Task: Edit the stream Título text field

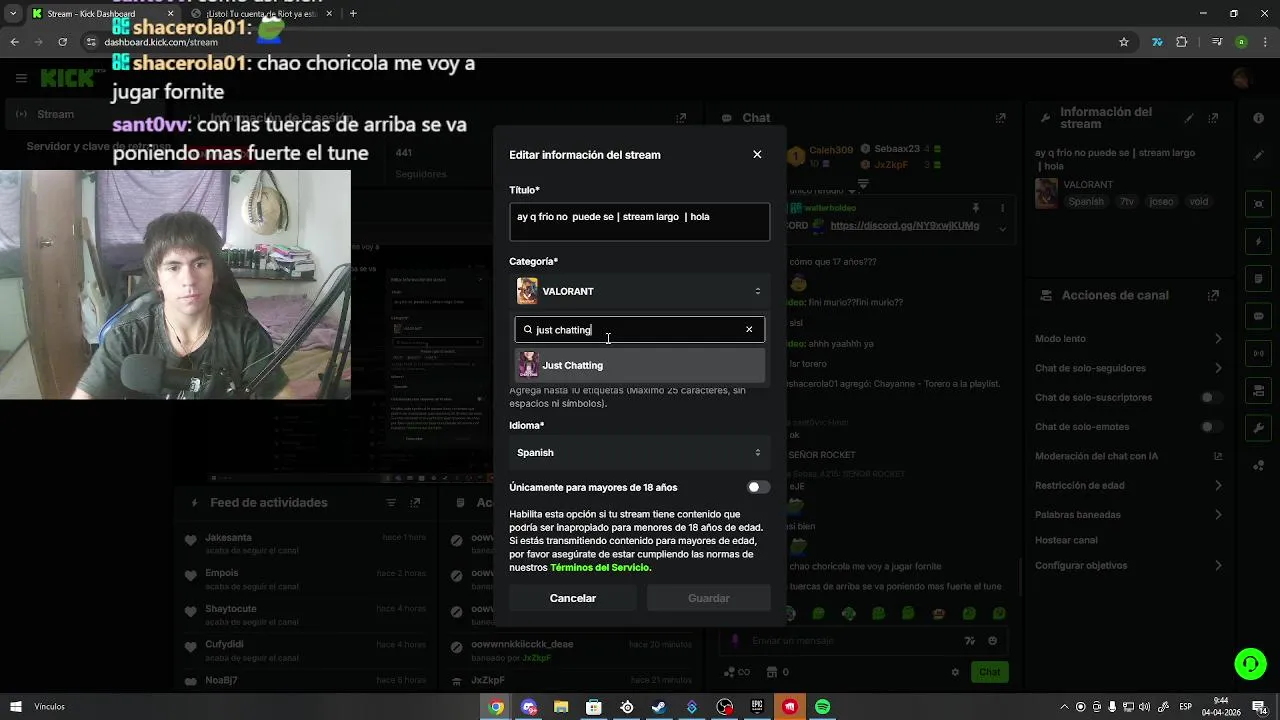Action: (640, 222)
